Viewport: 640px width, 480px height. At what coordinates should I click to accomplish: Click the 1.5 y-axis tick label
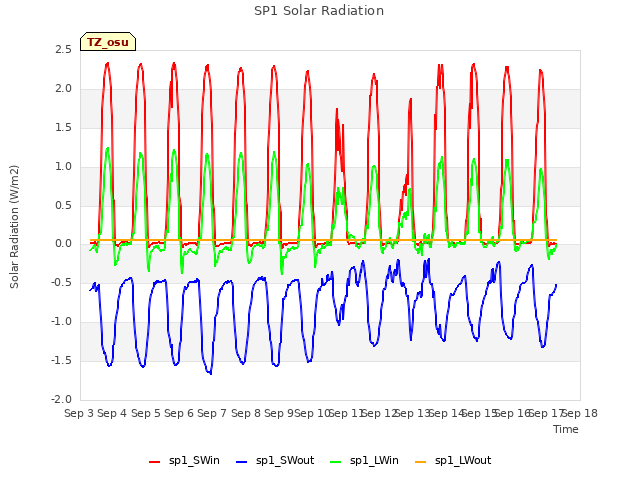click(63, 127)
